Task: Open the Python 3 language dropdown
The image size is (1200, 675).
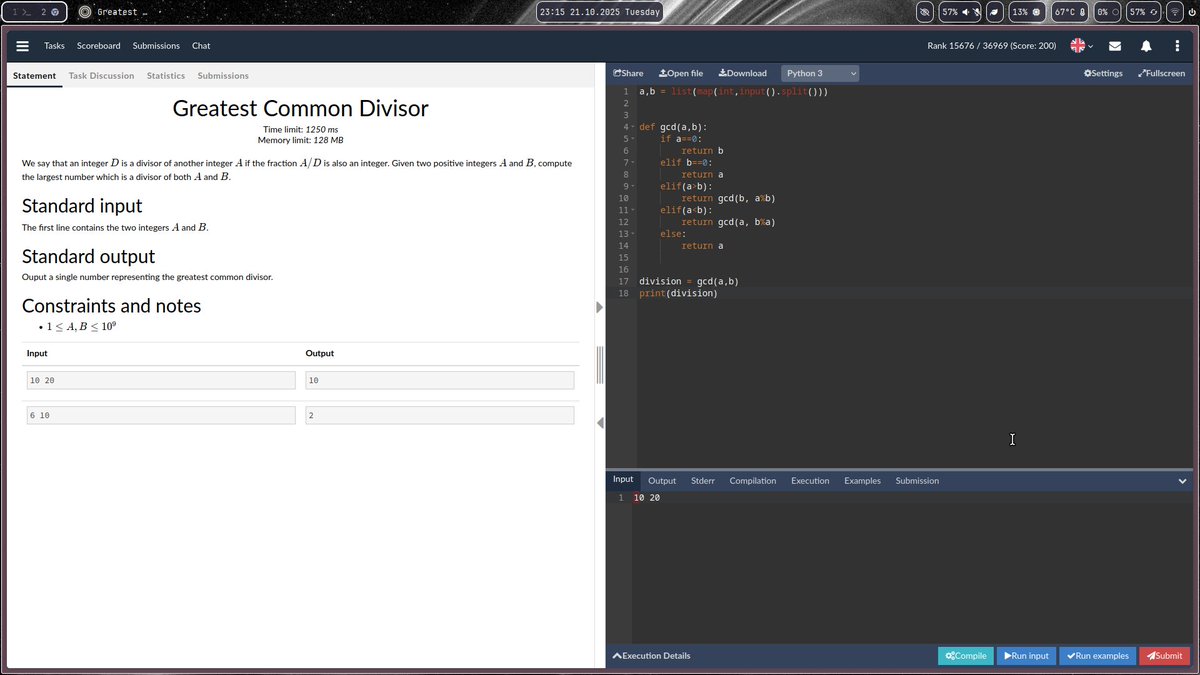Action: 820,73
